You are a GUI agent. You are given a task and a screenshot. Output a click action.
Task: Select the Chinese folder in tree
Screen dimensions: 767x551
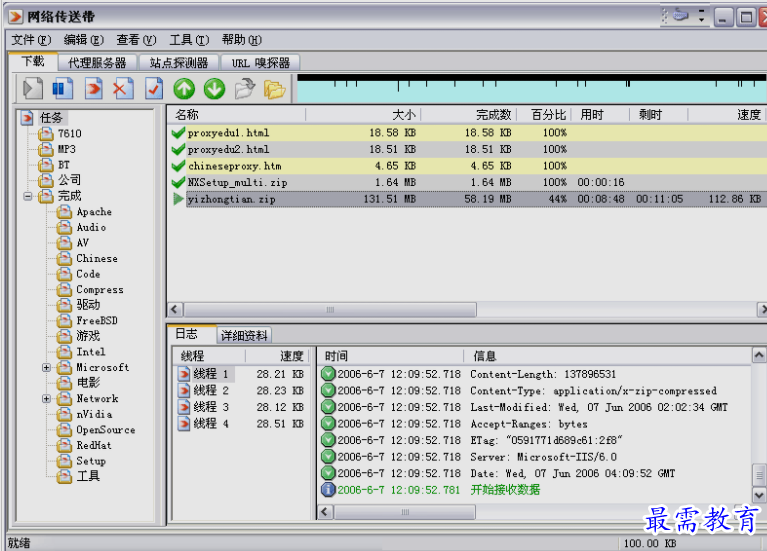(x=97, y=259)
